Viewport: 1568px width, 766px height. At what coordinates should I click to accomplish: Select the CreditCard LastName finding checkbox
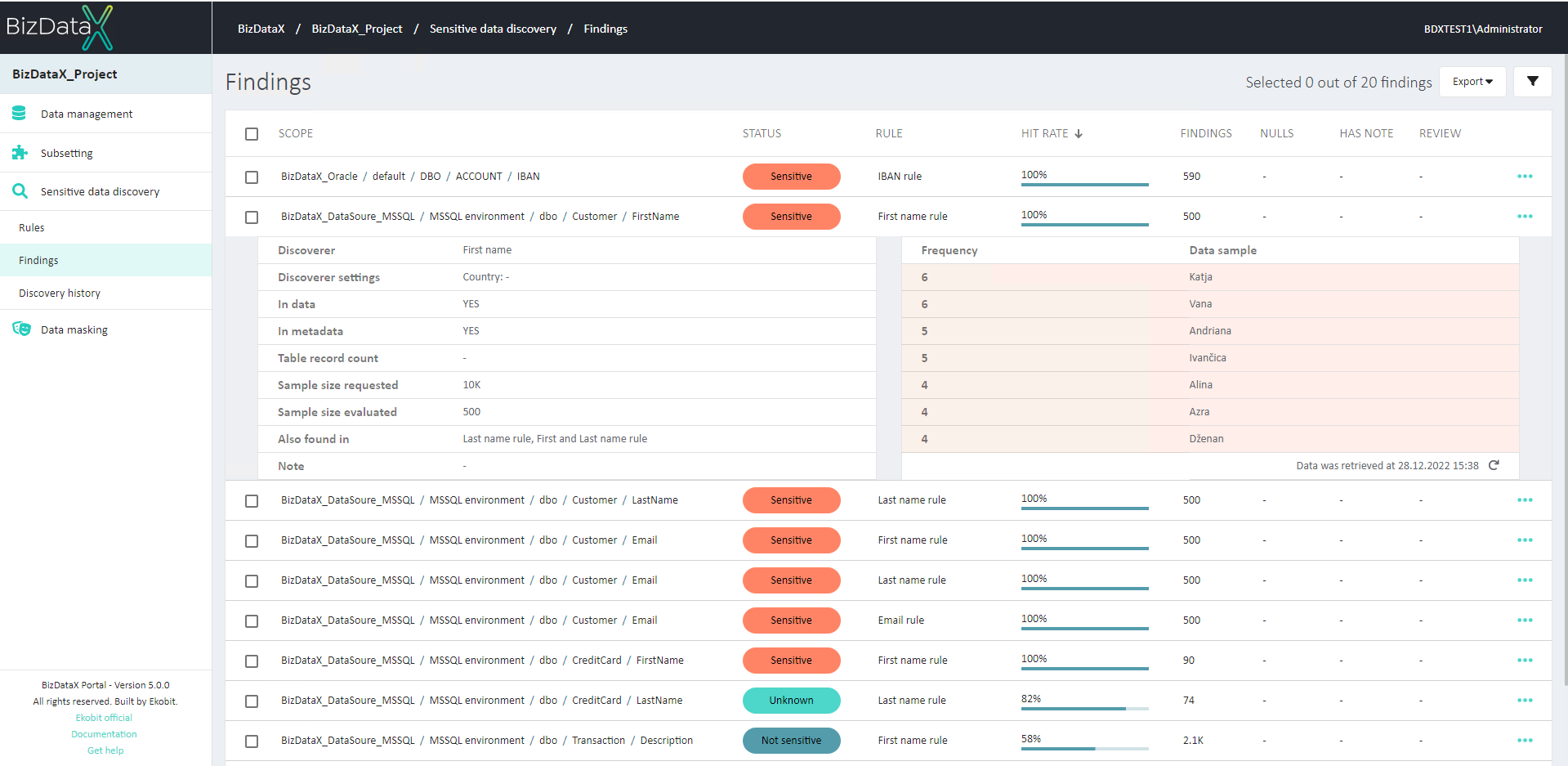pos(252,701)
